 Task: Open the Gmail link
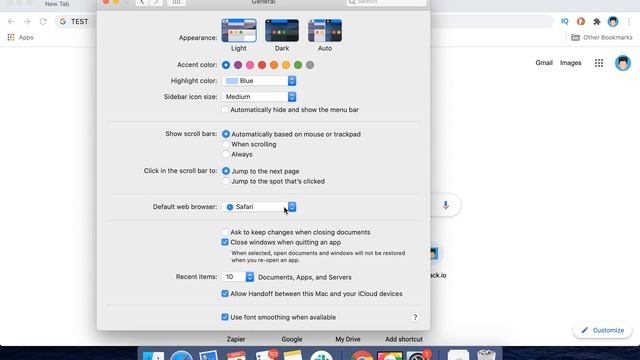(544, 63)
